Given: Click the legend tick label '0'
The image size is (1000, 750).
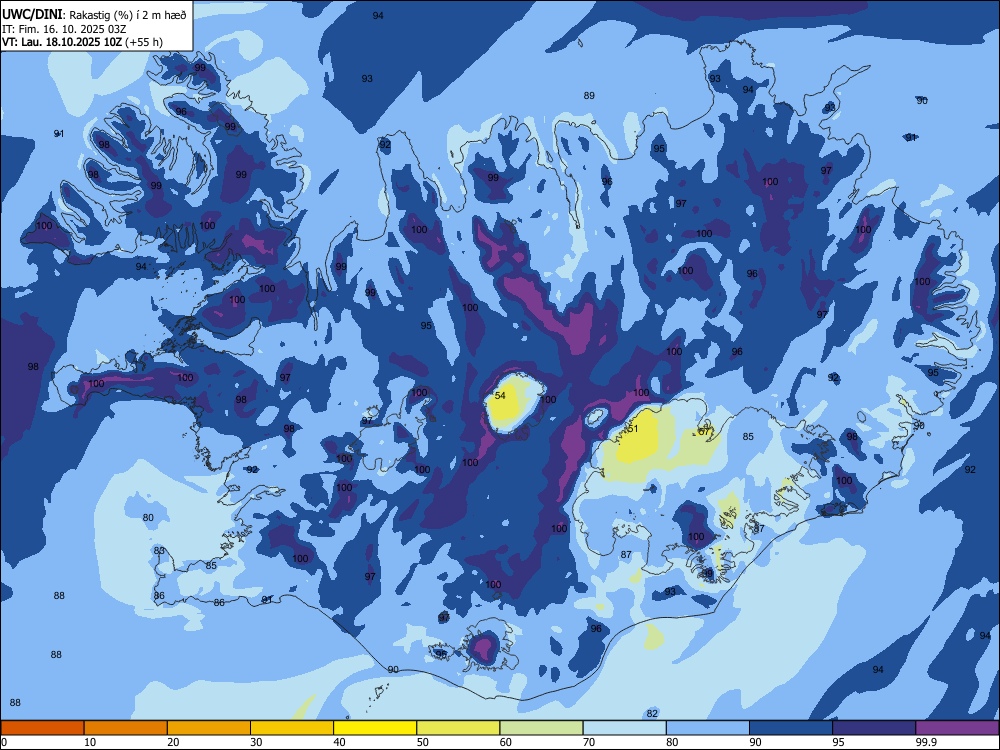Looking at the screenshot, I should (x=4, y=742).
